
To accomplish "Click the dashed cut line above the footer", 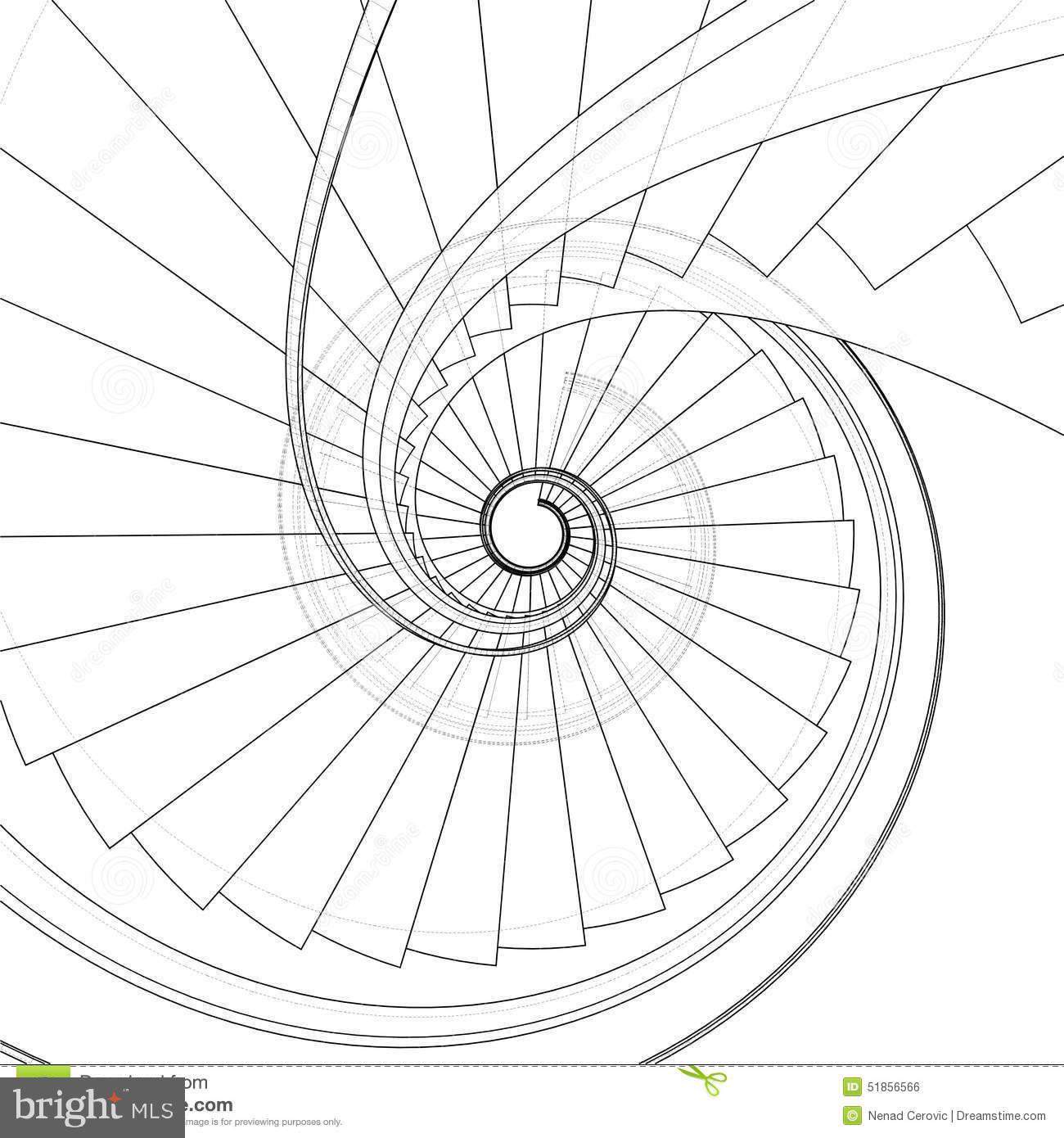I will click(532, 1065).
